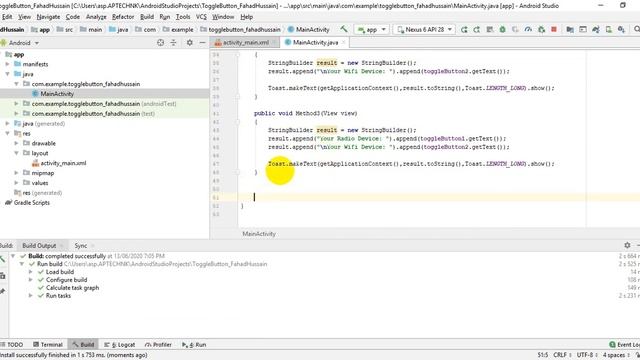This screenshot has width=640, height=360.
Task: Collapse the java folder in project tree
Action: [x=7, y=74]
